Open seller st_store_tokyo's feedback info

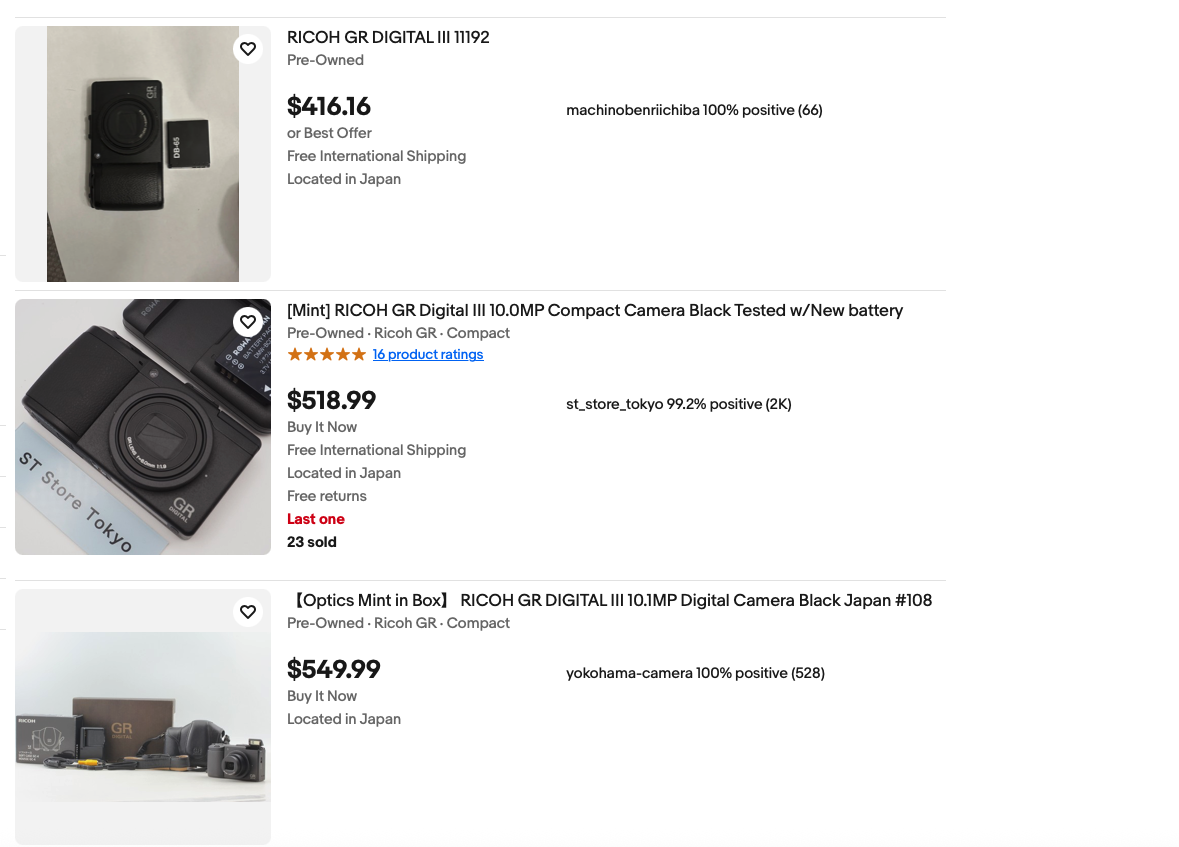[678, 404]
